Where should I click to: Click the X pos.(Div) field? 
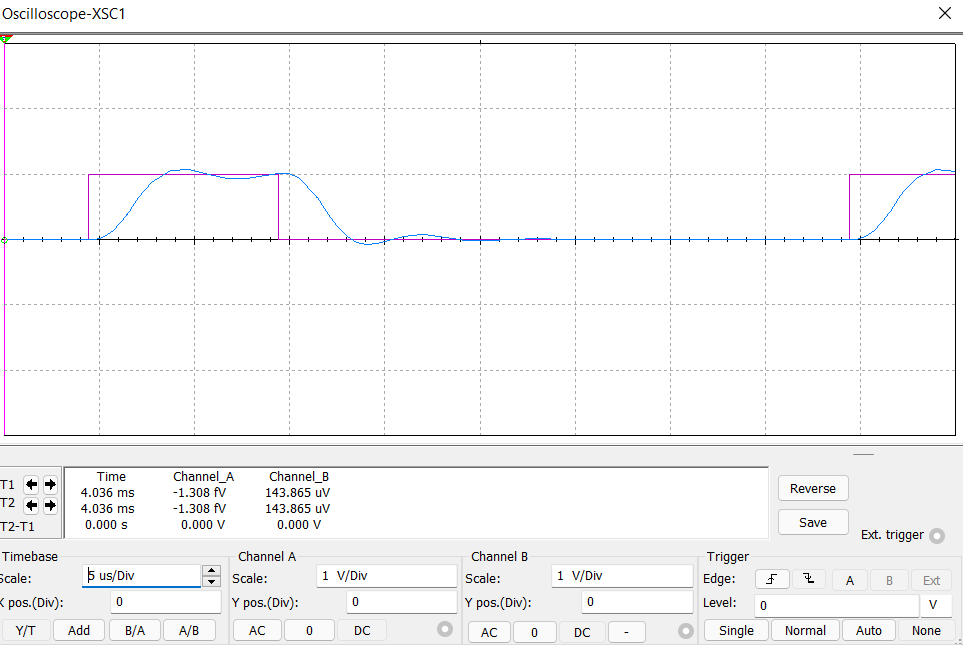[166, 602]
